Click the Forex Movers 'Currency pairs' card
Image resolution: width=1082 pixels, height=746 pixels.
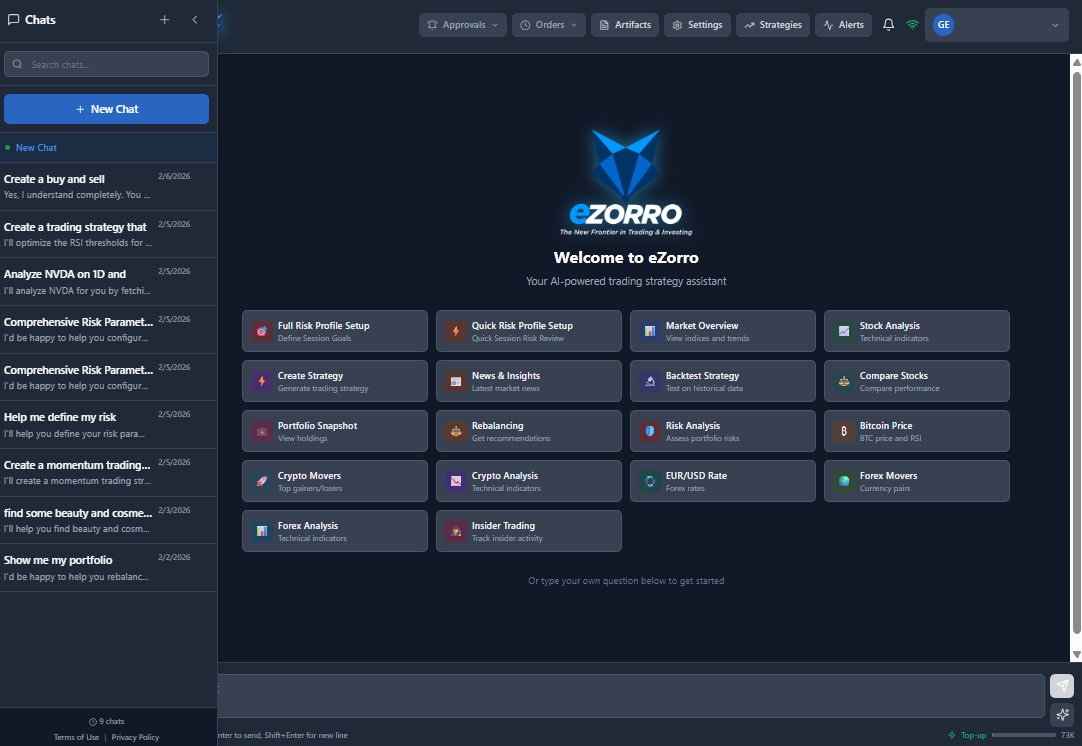tap(916, 481)
